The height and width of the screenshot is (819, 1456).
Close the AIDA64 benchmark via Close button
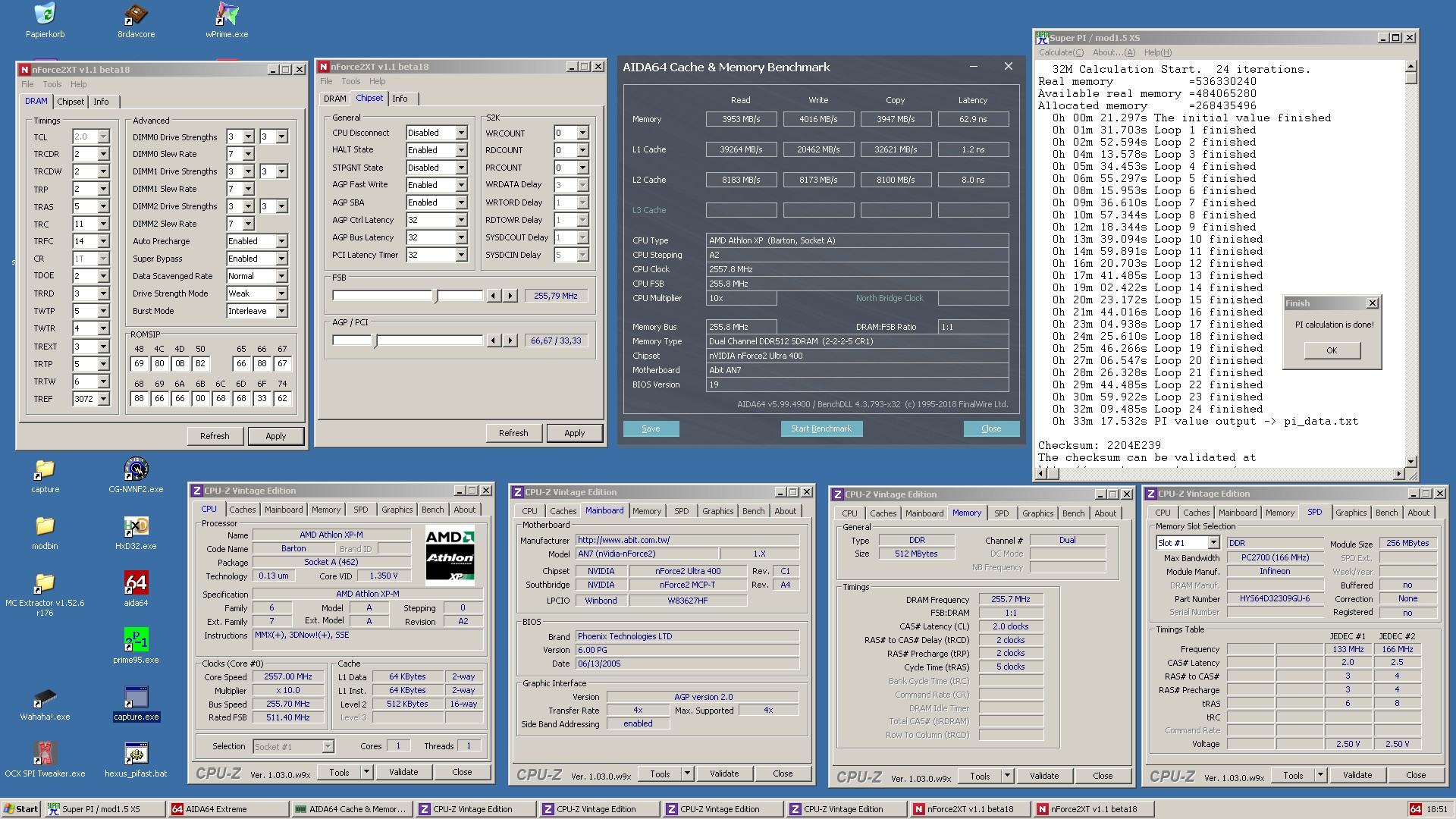[x=991, y=428]
